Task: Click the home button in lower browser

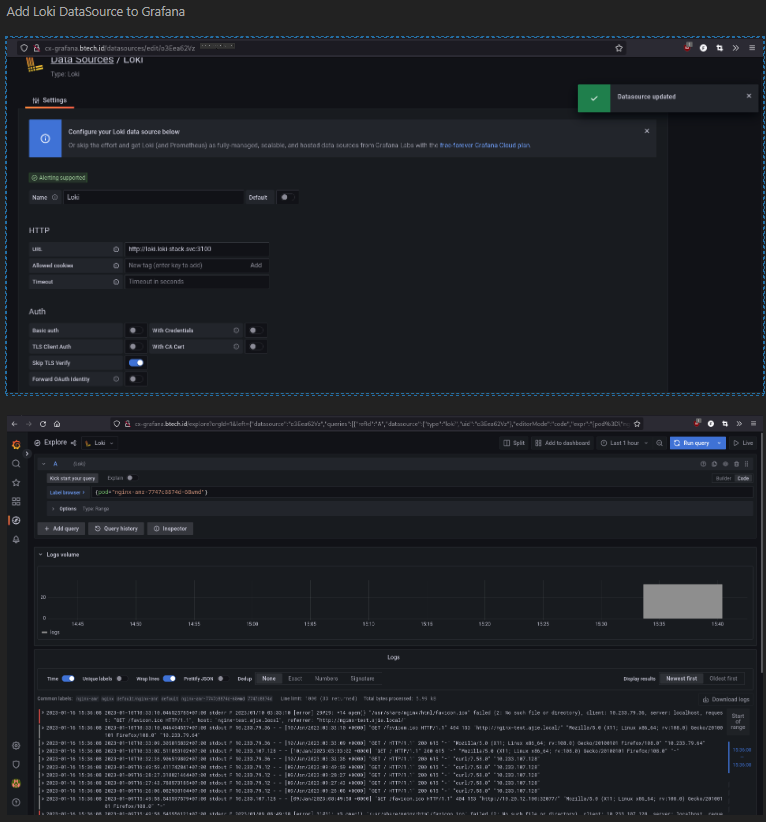Action: click(x=57, y=424)
